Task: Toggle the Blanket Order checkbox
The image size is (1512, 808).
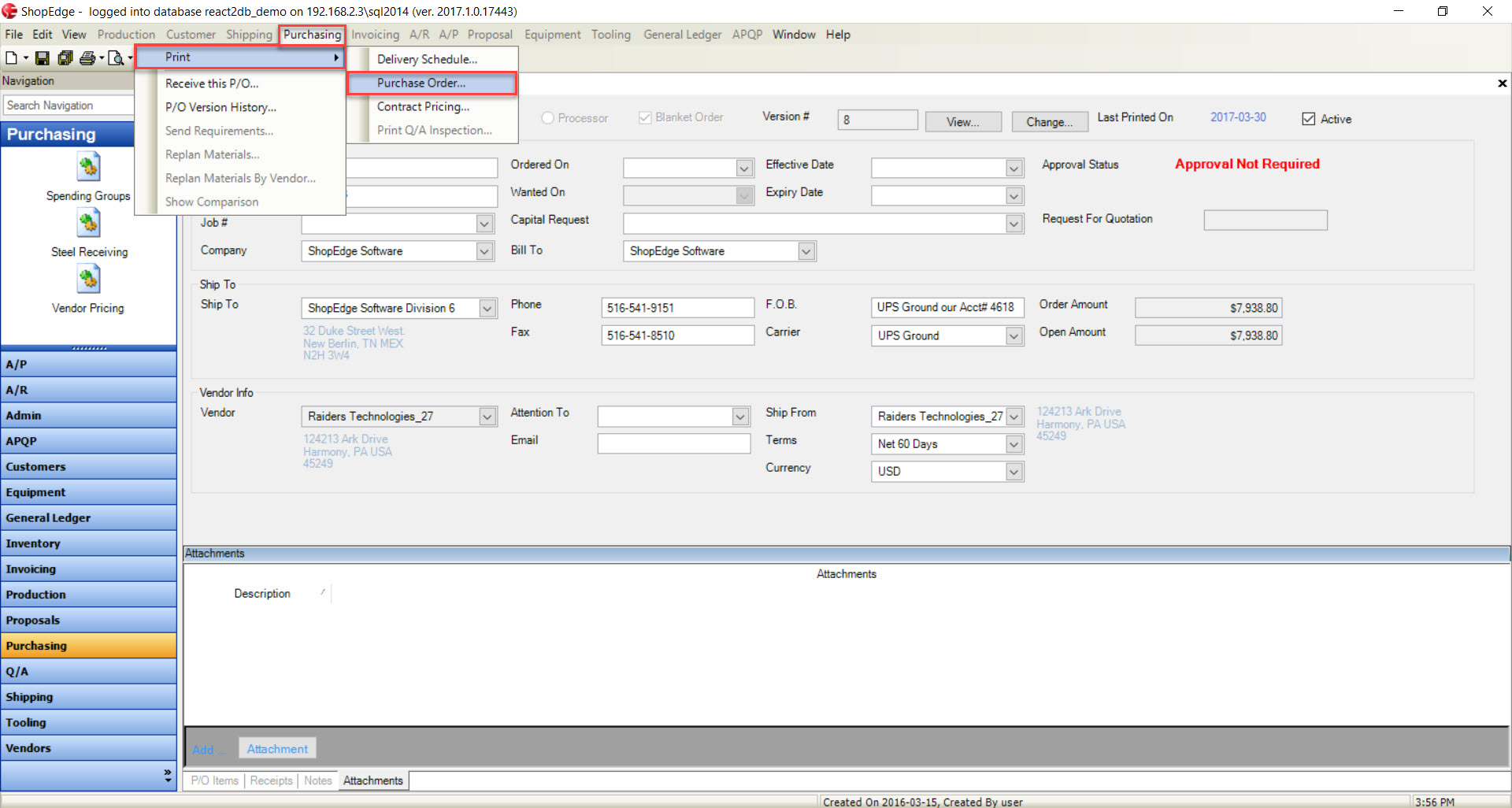Action: click(645, 117)
